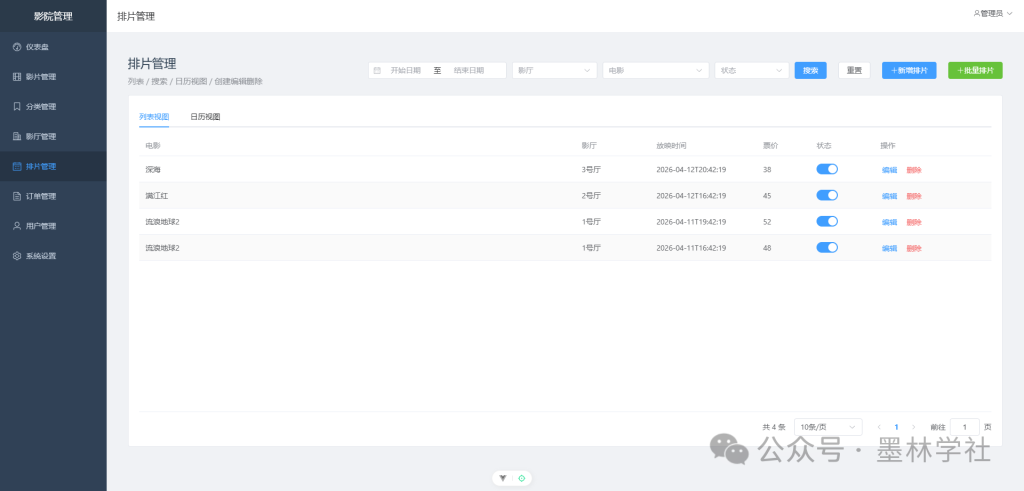Click the 开始日期 date input field

pos(405,71)
